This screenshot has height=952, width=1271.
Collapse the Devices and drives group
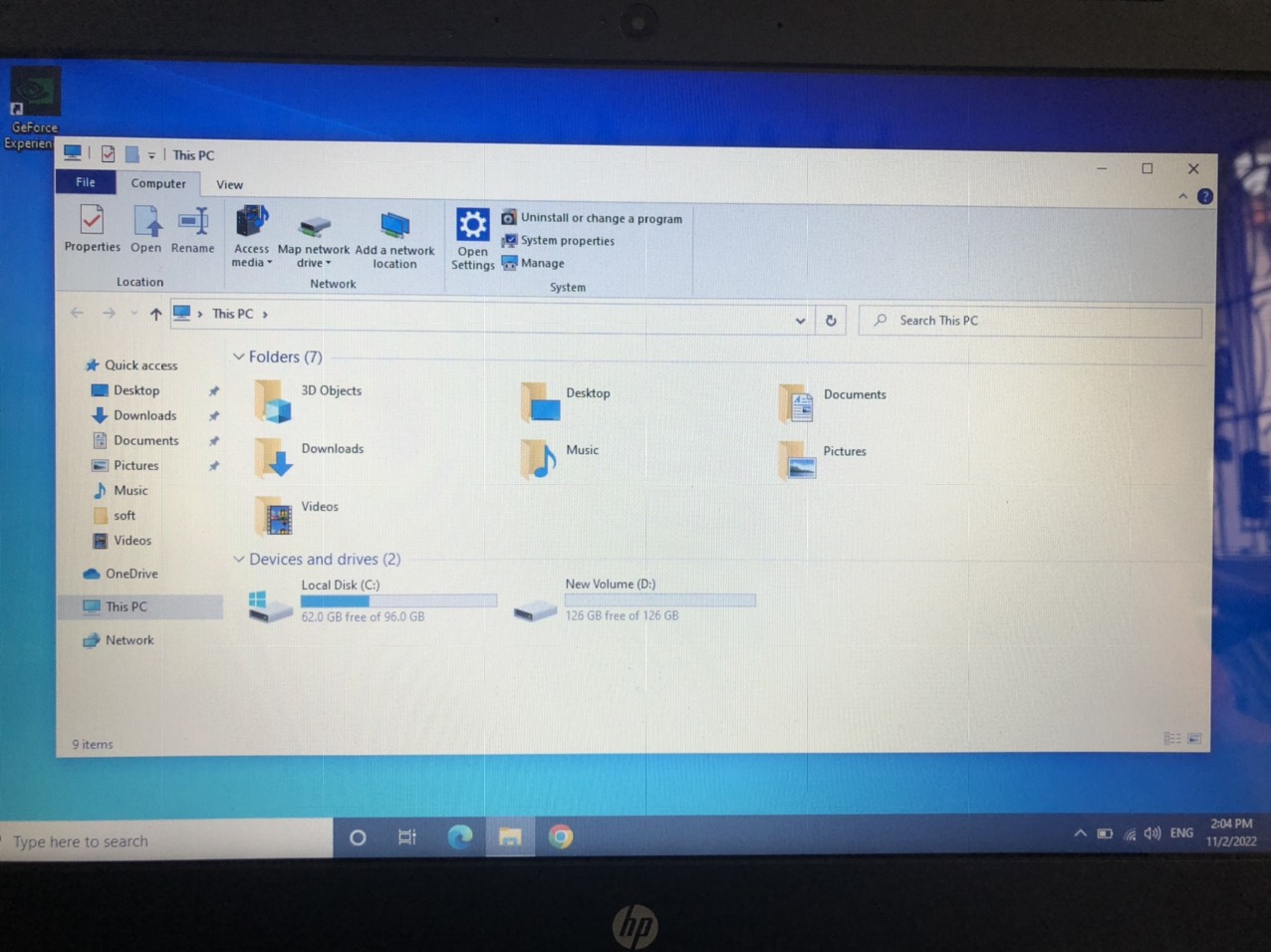point(238,560)
